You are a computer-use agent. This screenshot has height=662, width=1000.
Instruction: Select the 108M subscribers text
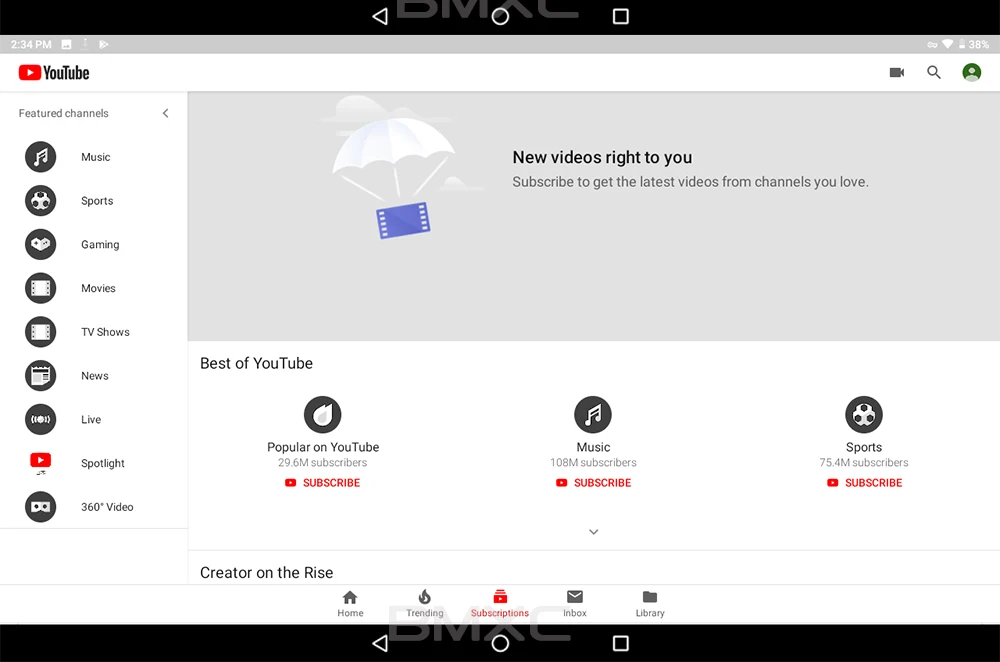click(593, 462)
